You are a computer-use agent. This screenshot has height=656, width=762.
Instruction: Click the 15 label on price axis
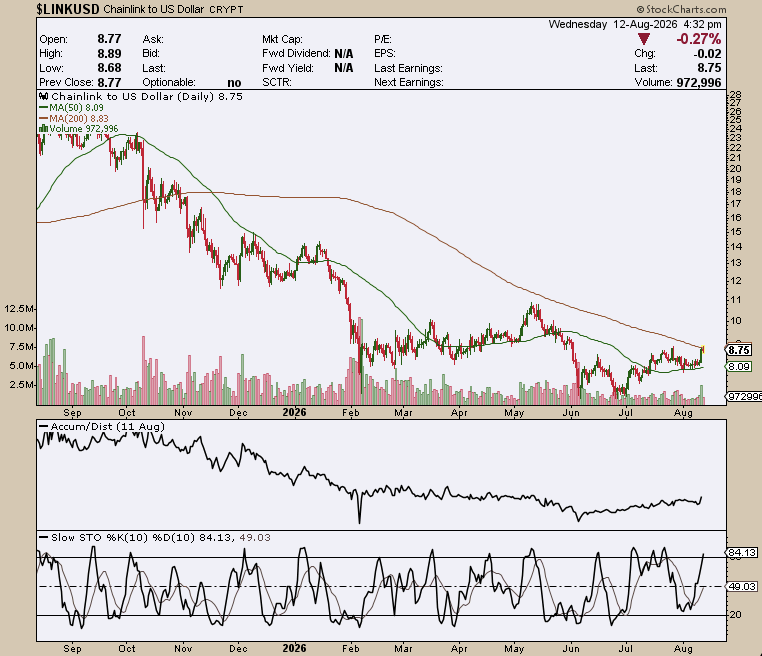coord(735,231)
